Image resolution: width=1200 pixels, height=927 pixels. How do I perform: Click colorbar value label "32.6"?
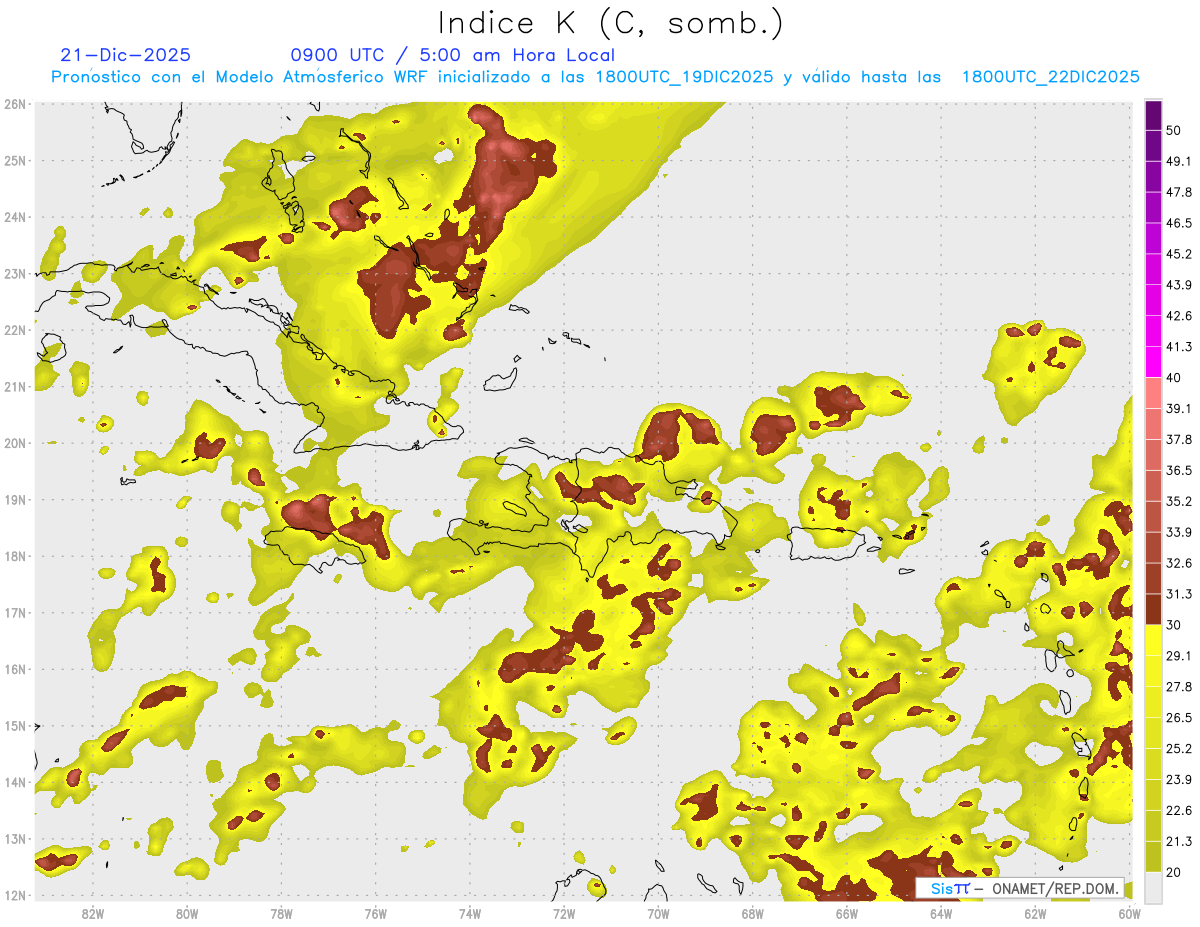(1179, 563)
